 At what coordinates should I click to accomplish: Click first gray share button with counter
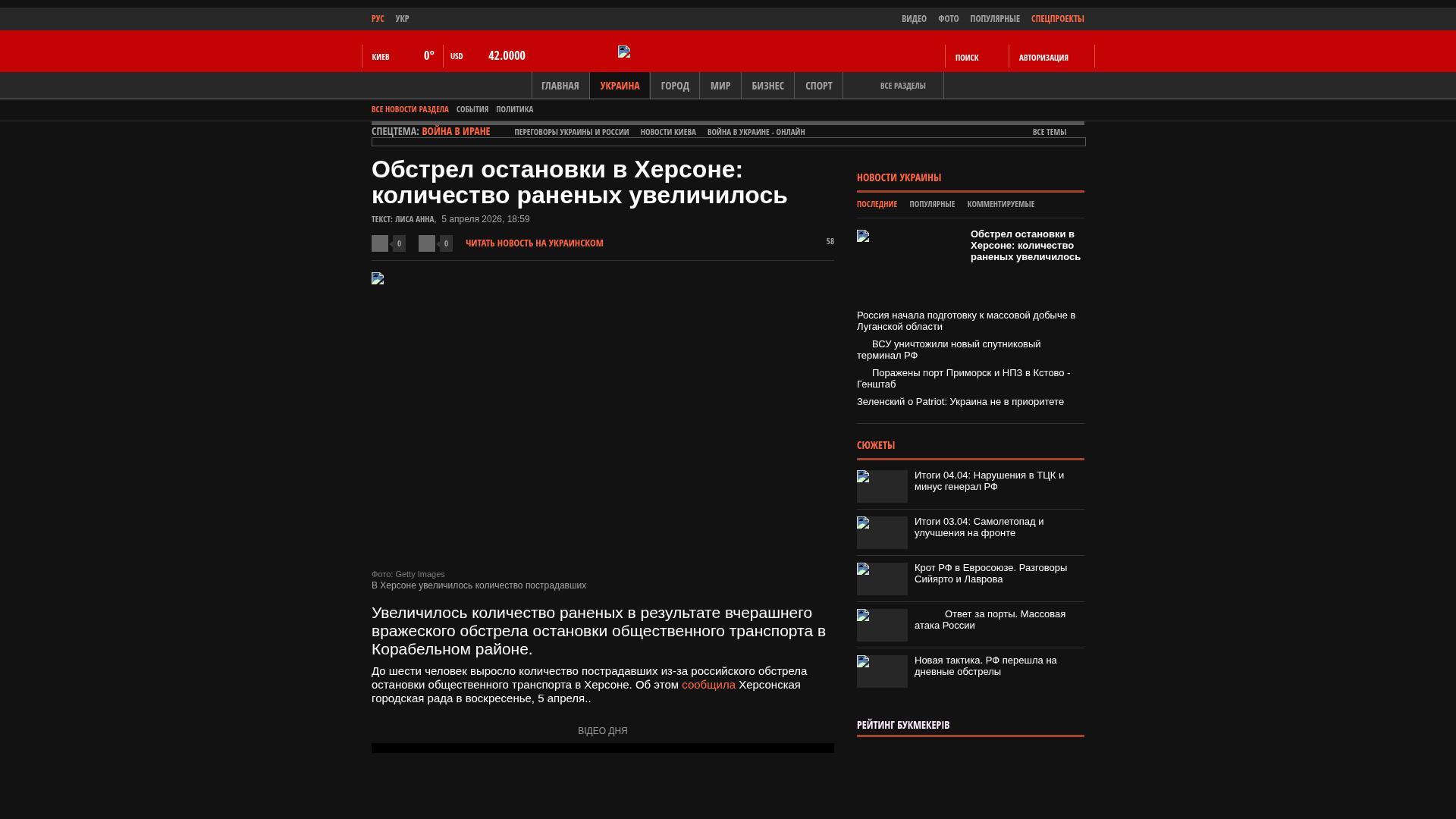pyautogui.click(x=380, y=243)
